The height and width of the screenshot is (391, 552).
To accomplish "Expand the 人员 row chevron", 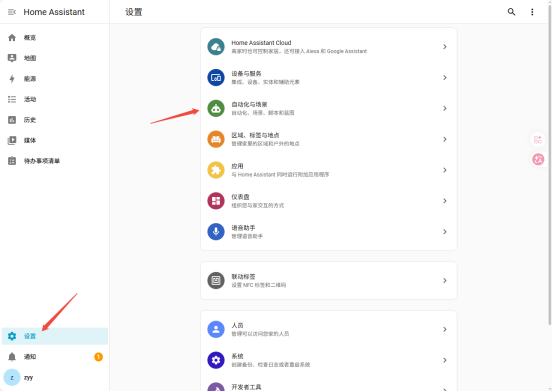I will (445, 329).
